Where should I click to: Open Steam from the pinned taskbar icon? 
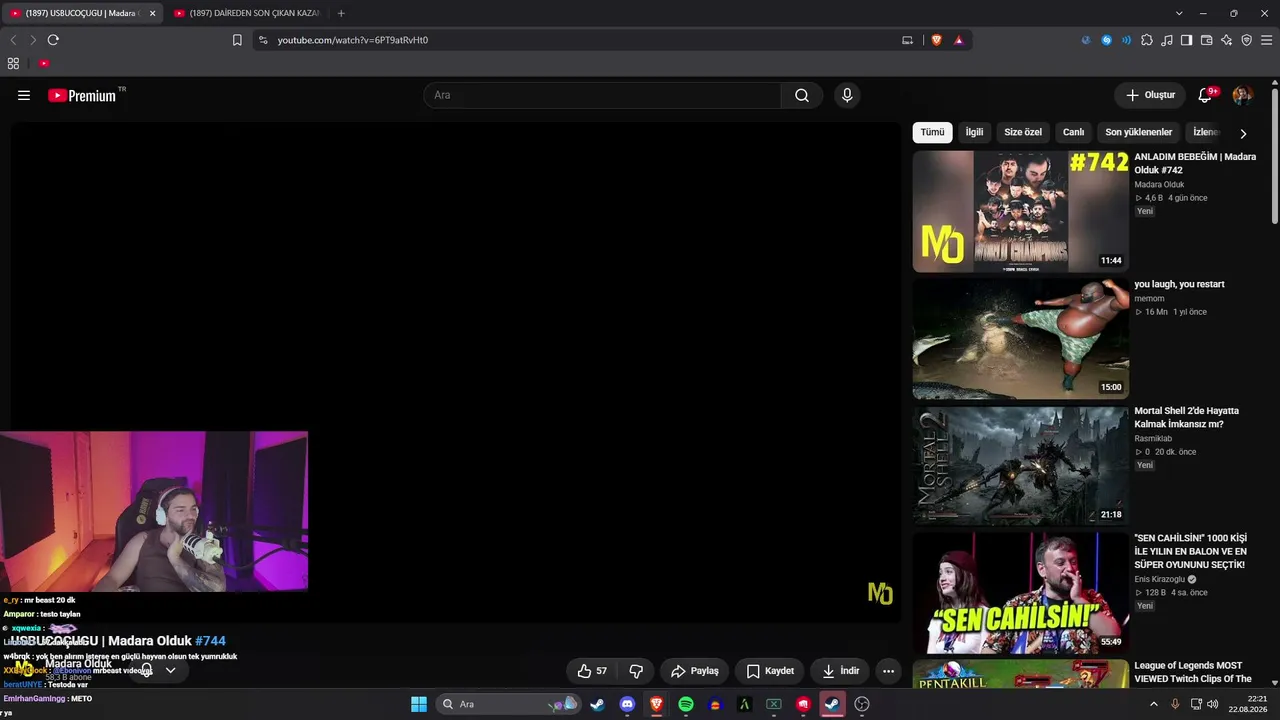pos(598,704)
